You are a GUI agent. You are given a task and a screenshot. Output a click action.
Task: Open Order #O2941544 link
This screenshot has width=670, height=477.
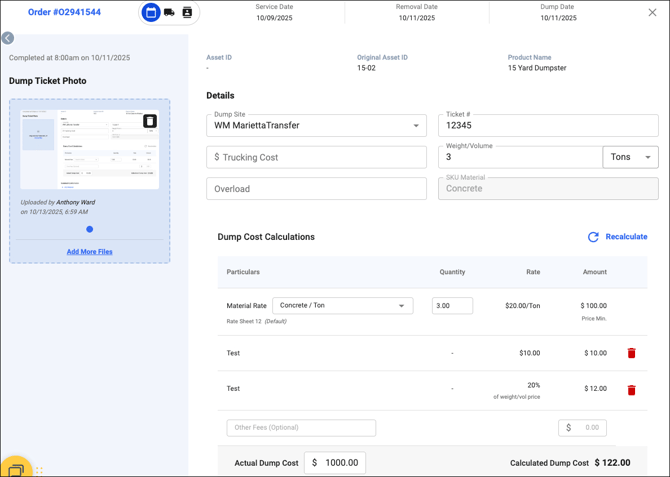tap(64, 13)
